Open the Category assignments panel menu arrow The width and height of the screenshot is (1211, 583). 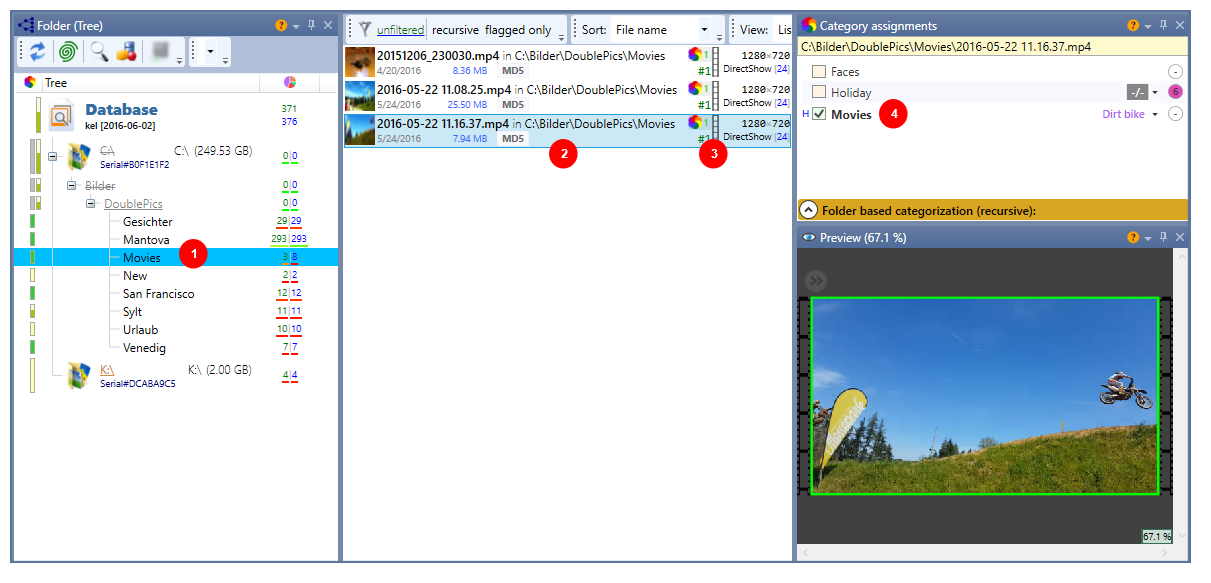point(1148,25)
